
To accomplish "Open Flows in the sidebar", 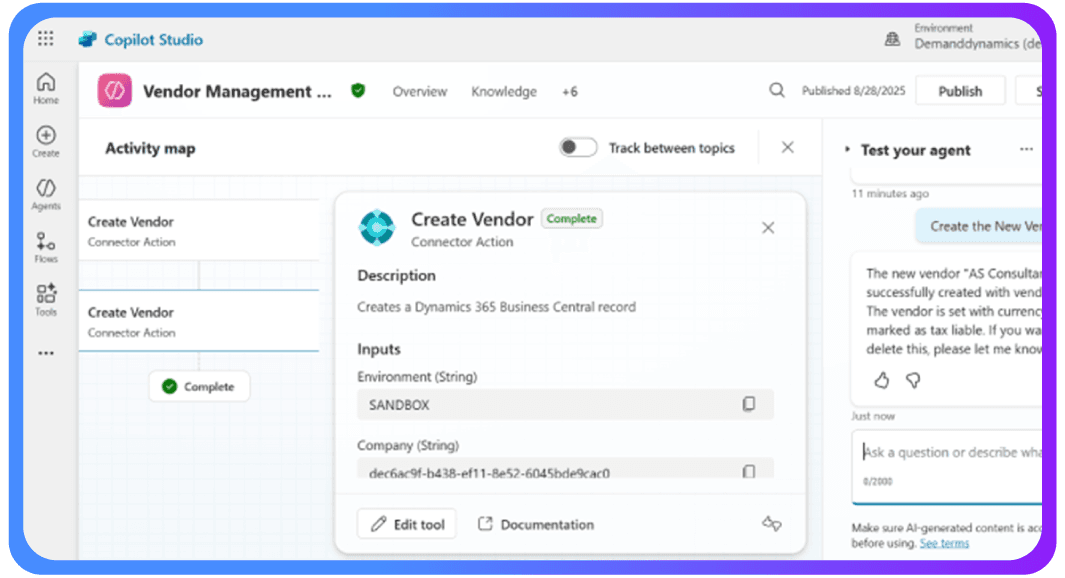I will pos(46,247).
